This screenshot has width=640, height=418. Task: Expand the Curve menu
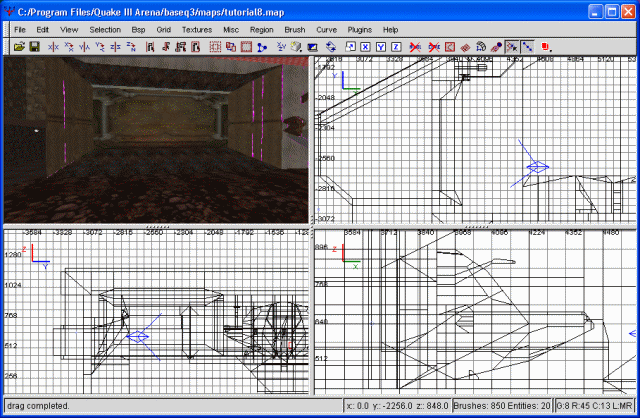pyautogui.click(x=327, y=30)
